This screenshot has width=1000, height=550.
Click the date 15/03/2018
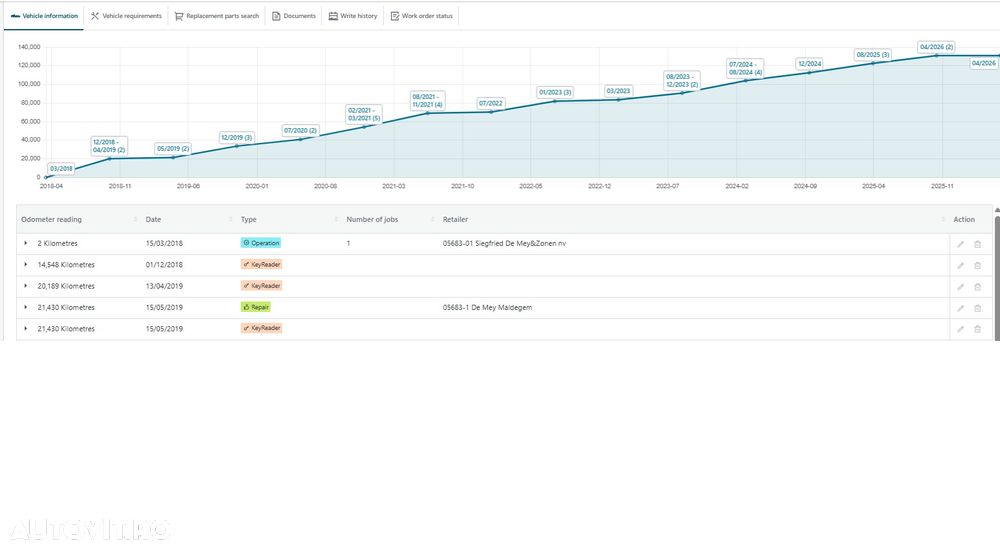tap(164, 243)
